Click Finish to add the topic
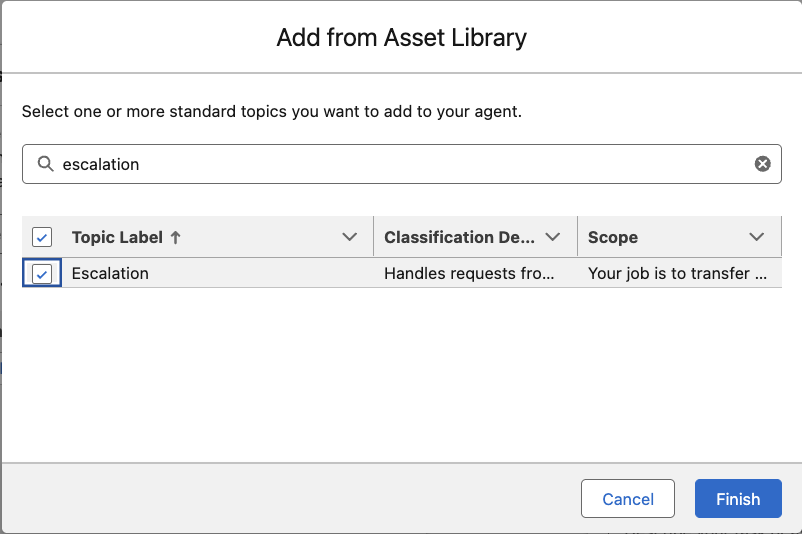This screenshot has height=534, width=802. coord(738,499)
